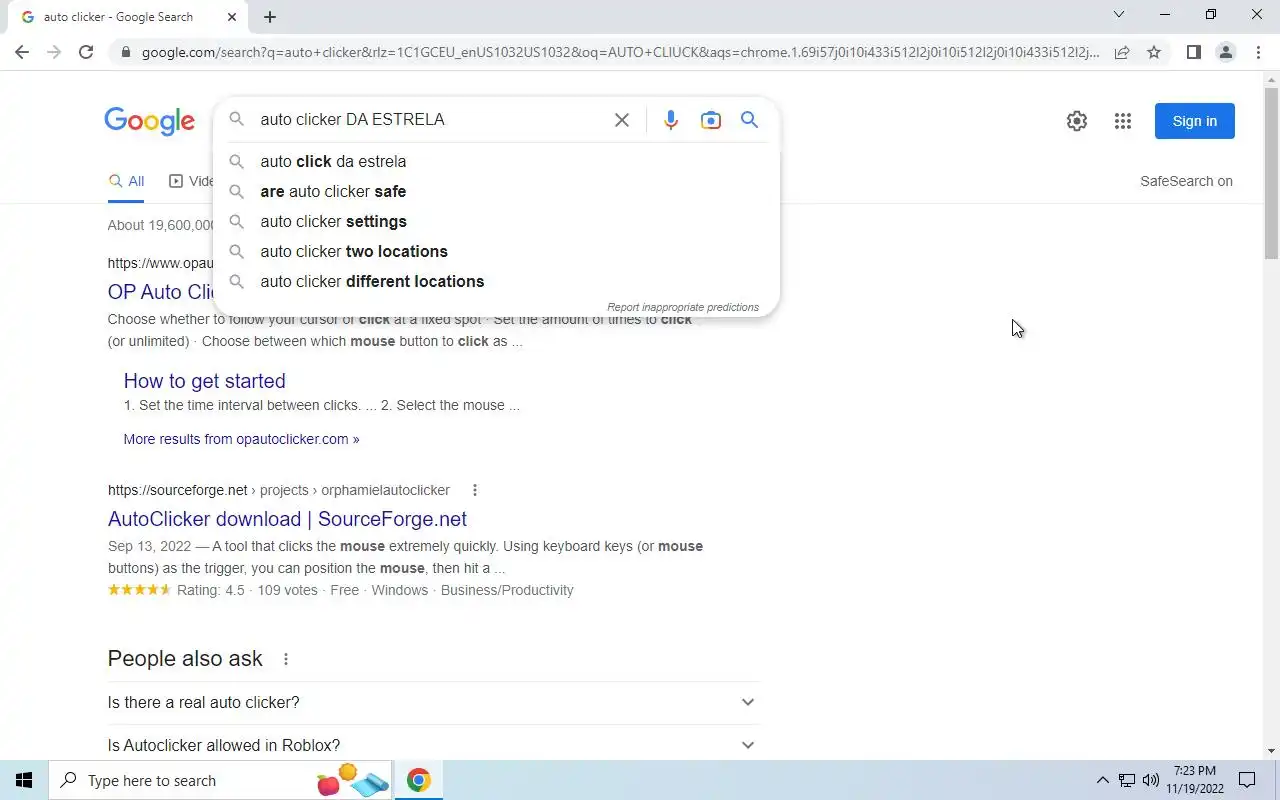Open Google quick settings gear
The height and width of the screenshot is (800, 1280).
click(1077, 121)
